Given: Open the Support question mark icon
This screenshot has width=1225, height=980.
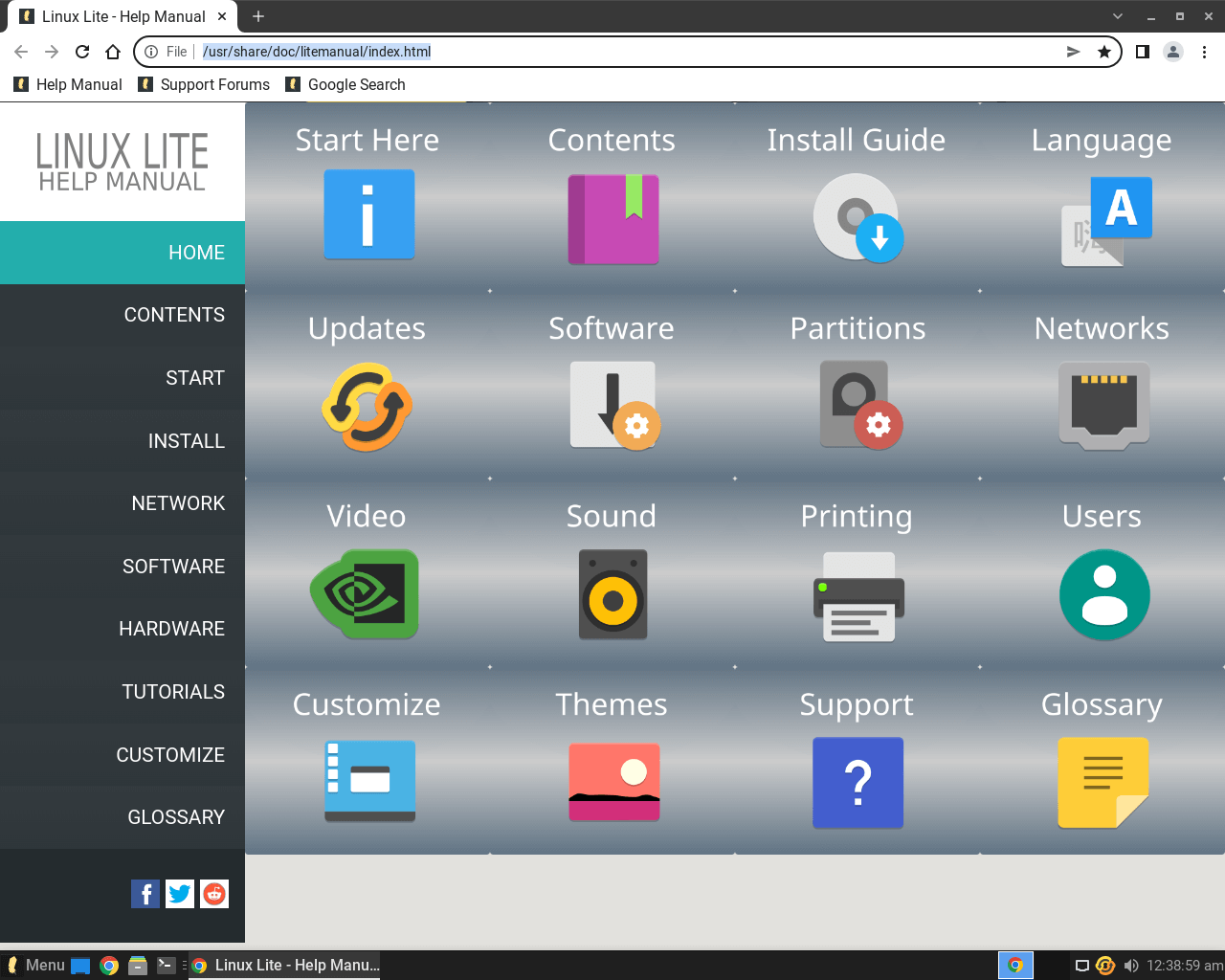Looking at the screenshot, I should coord(857,782).
